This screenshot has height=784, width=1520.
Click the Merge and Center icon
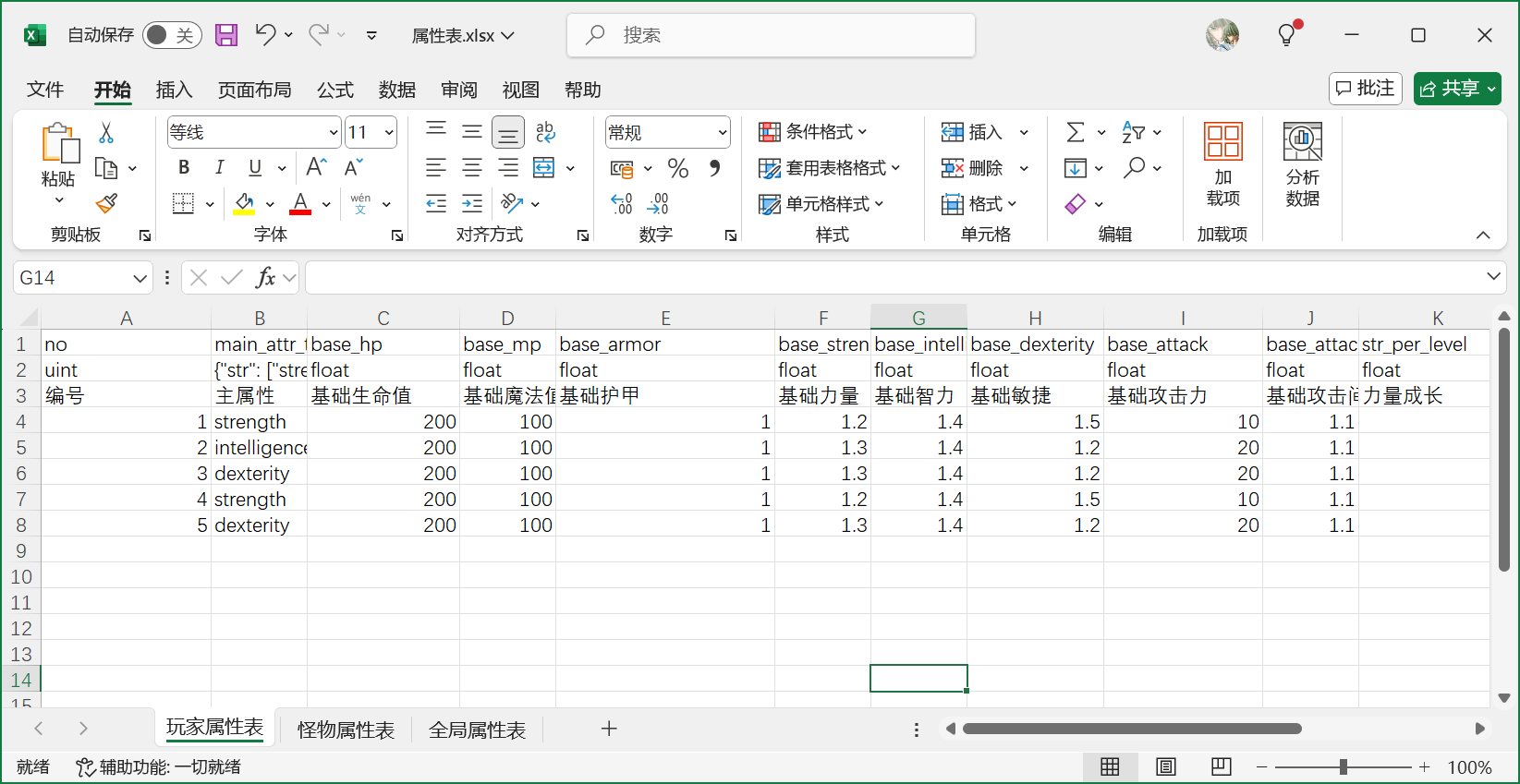pos(544,168)
